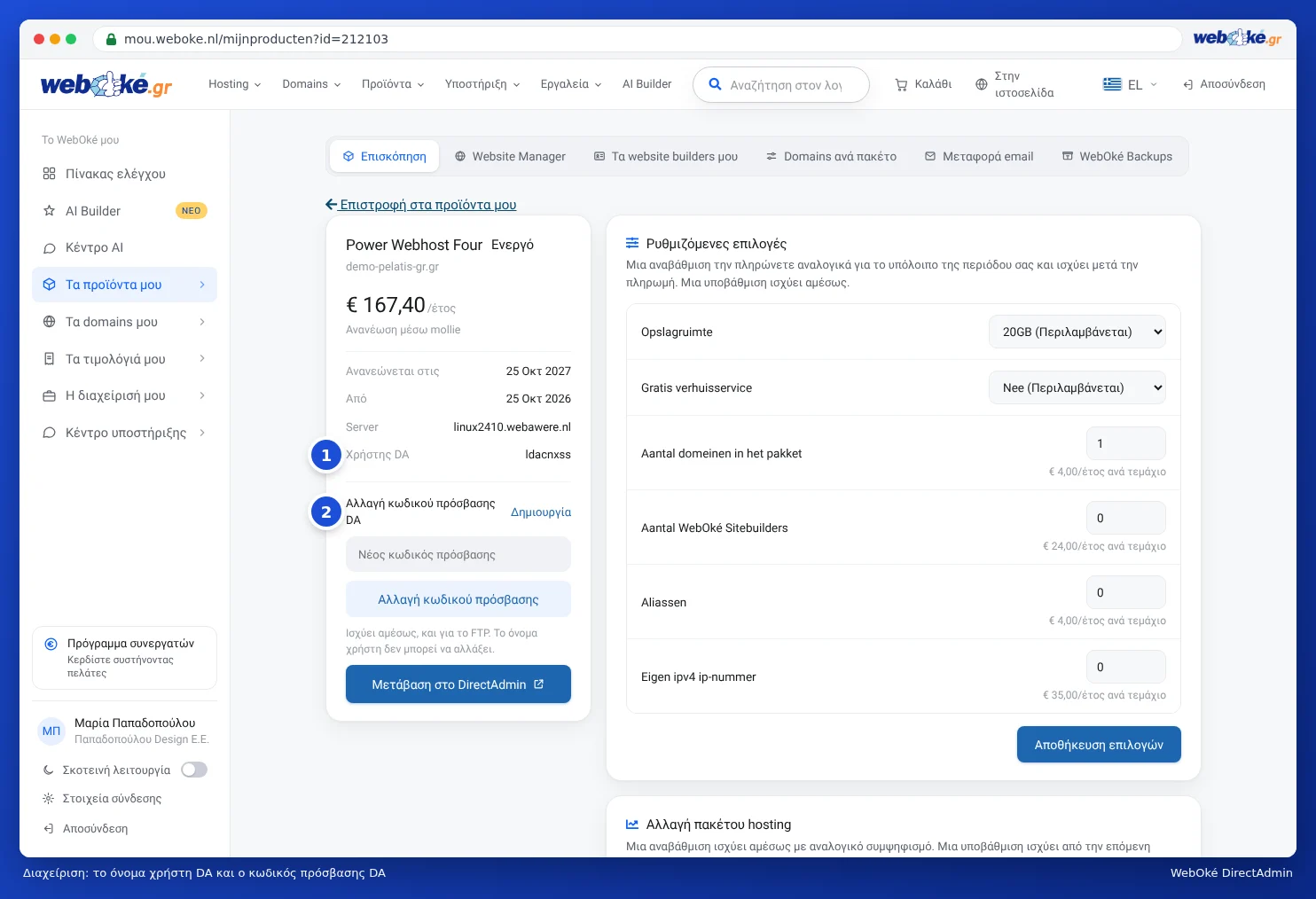This screenshot has height=899, width=1316.
Task: Click the logout icon in top navigation
Action: click(1187, 84)
